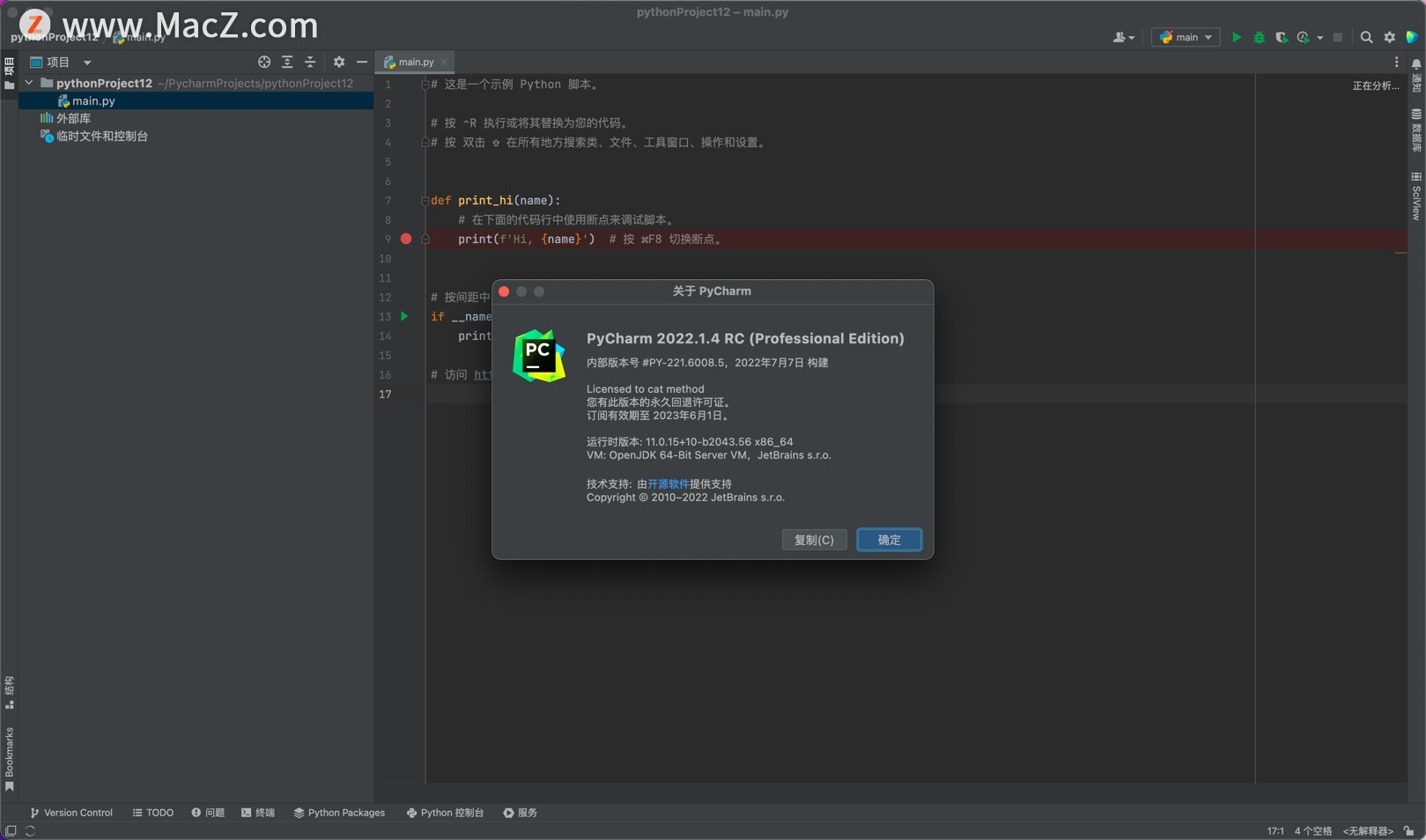
Task: Open the <无解释器> interpreter selector
Action: [x=1368, y=831]
